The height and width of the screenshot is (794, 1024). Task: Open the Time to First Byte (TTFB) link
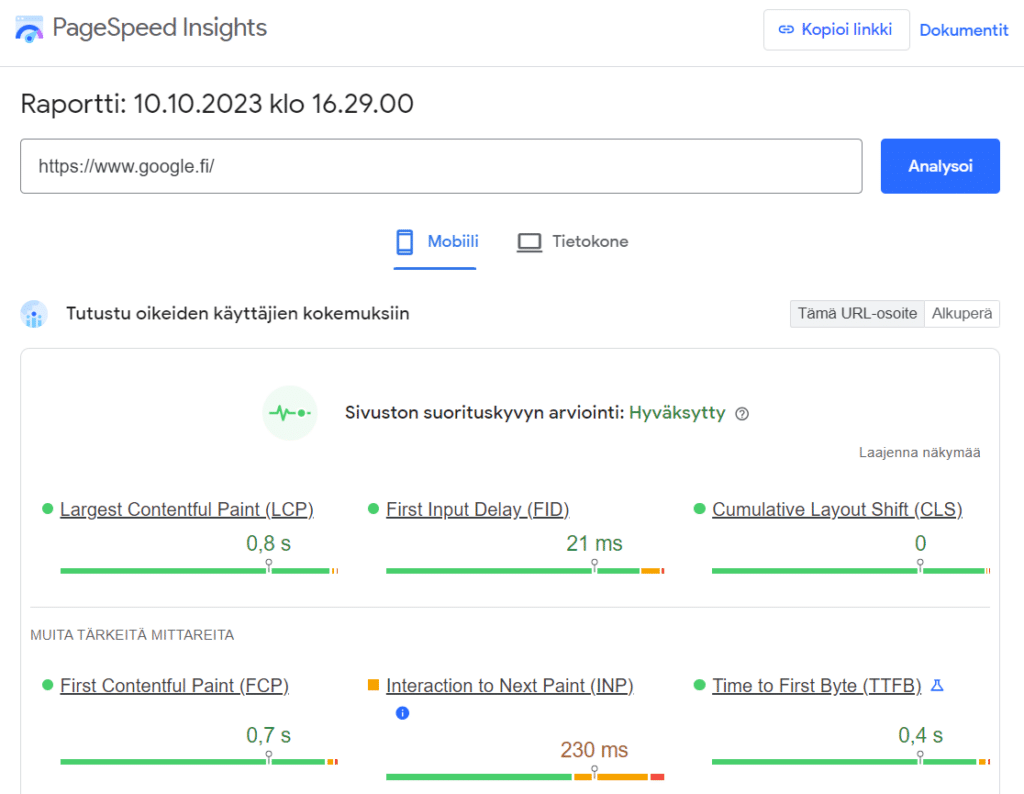coord(816,686)
